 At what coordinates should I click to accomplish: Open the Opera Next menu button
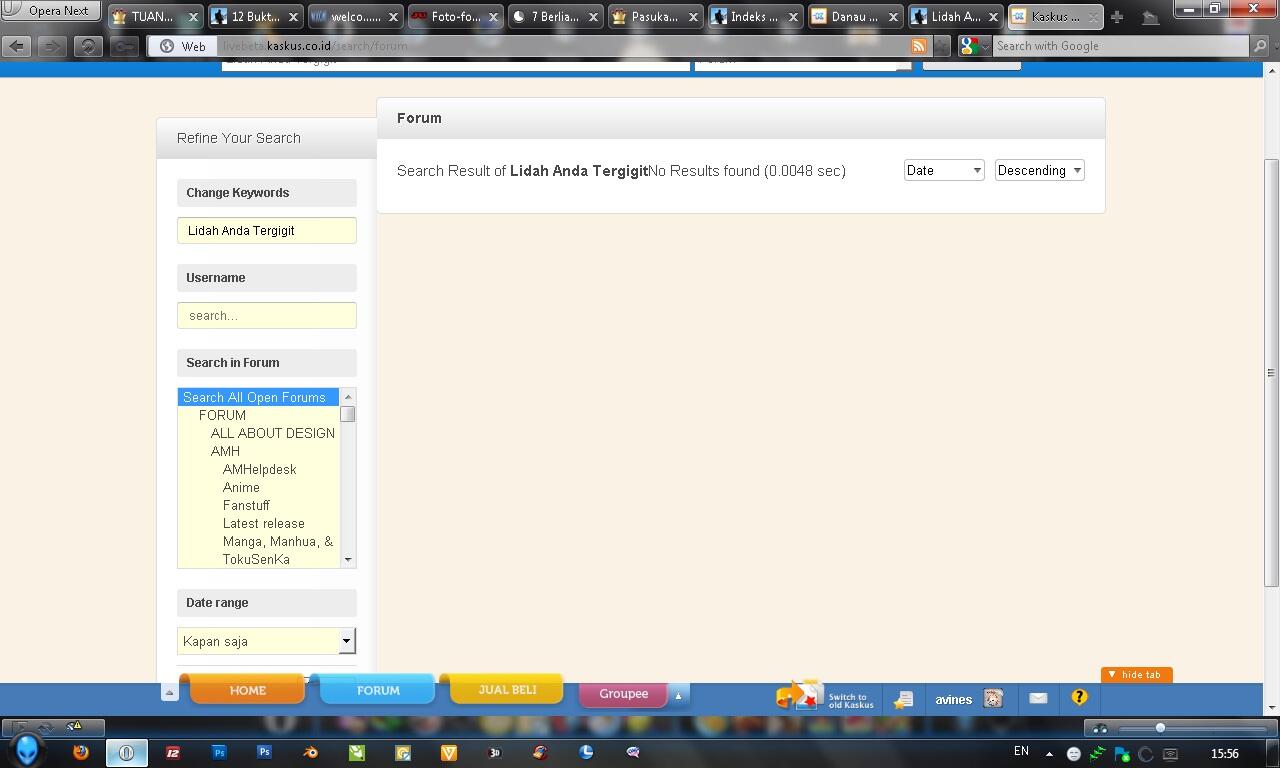click(x=48, y=10)
